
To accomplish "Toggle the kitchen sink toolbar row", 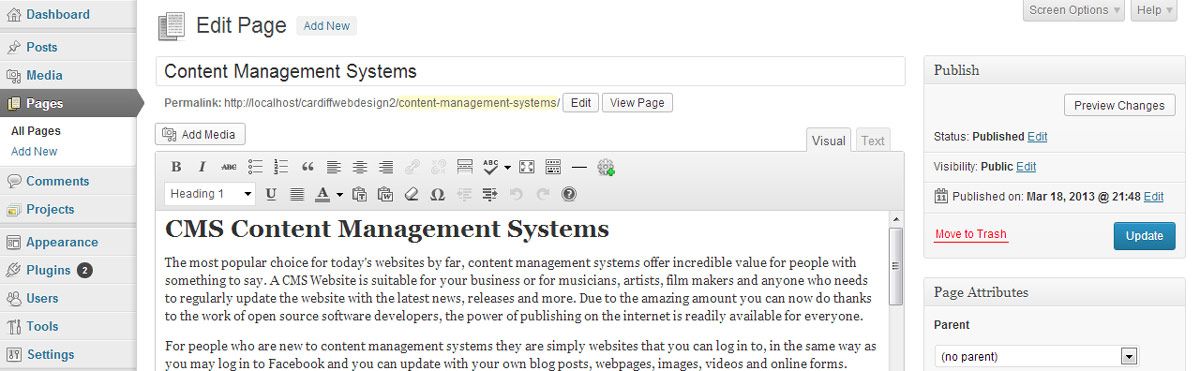I will pos(553,167).
